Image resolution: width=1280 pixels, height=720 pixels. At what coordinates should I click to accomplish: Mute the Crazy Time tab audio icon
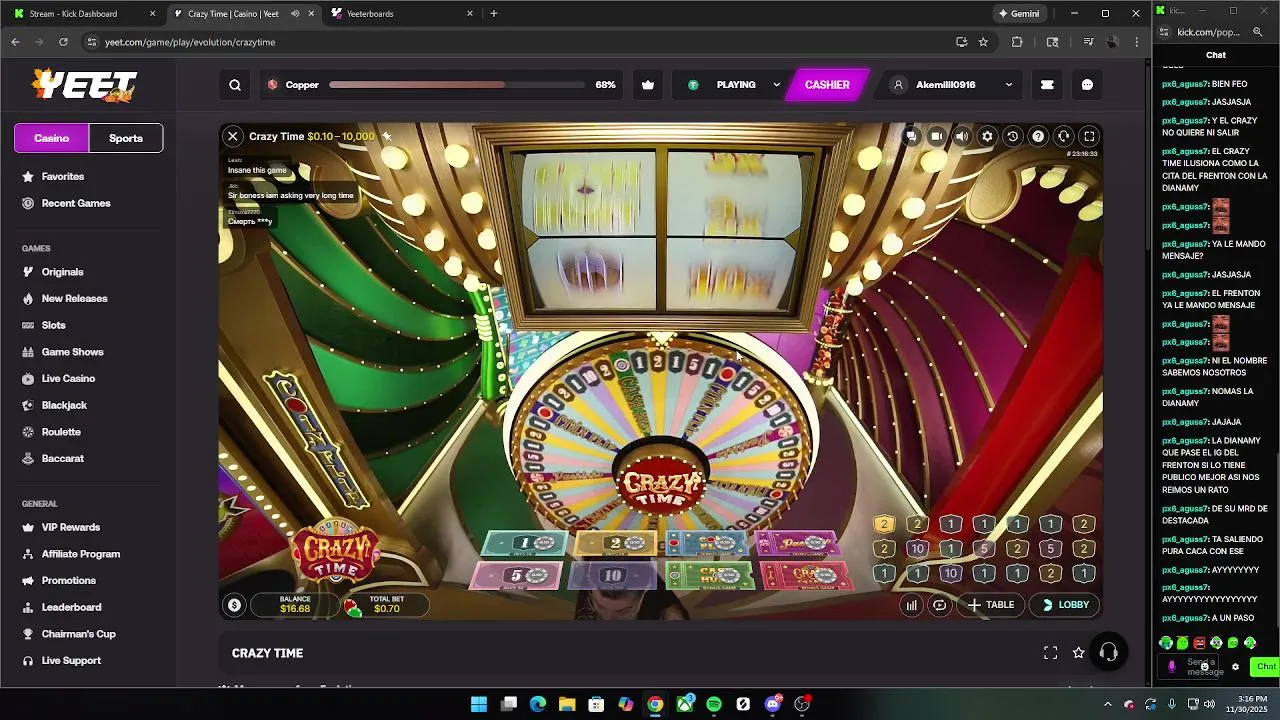tap(295, 14)
